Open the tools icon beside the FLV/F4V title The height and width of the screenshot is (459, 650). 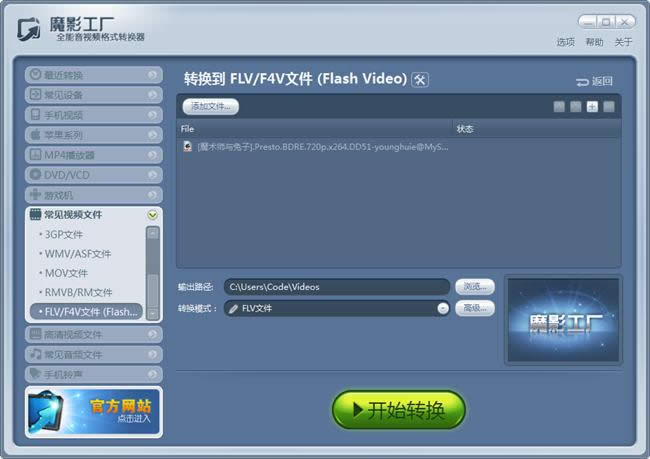[x=420, y=79]
